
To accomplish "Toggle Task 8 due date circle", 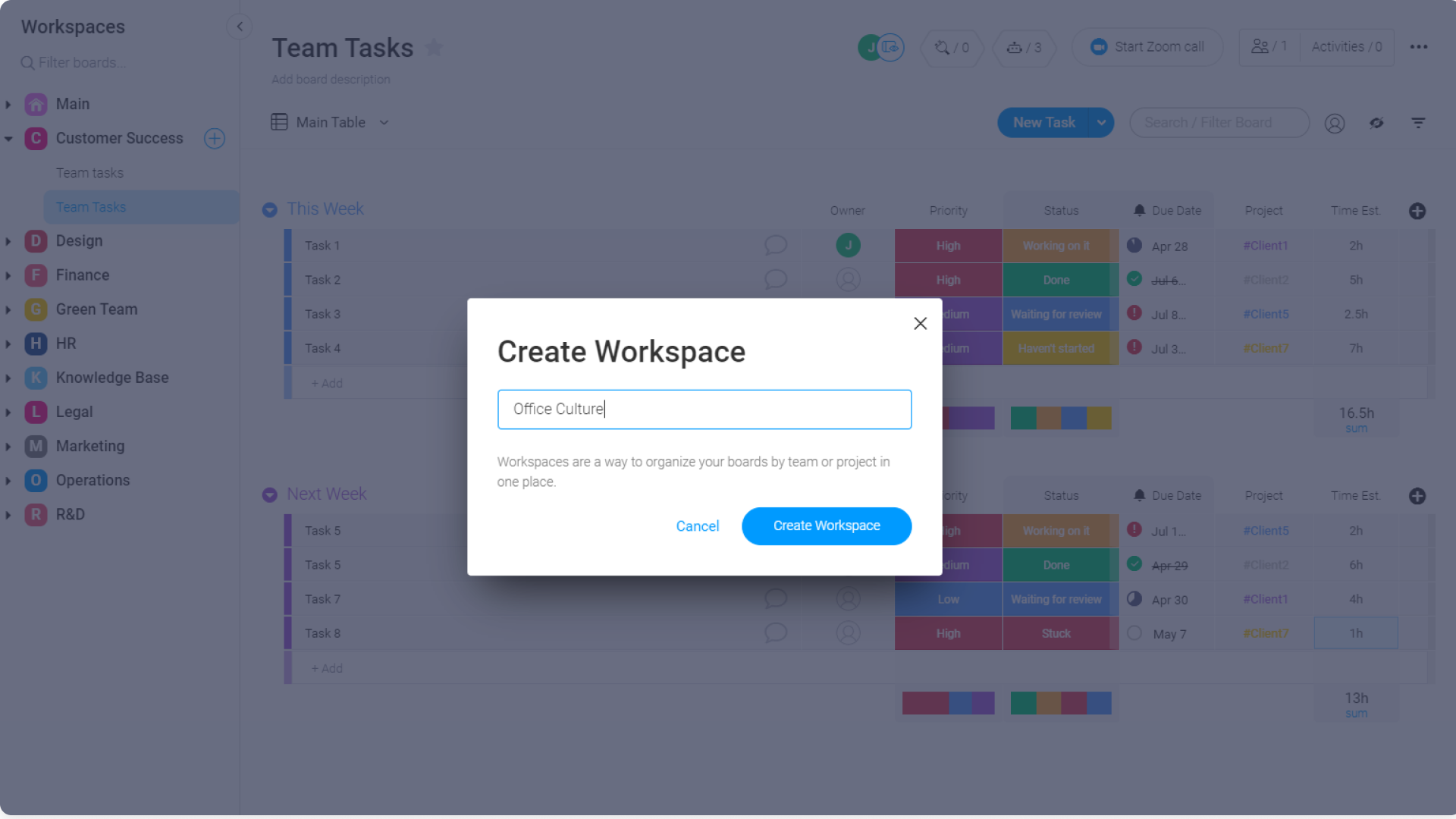I will click(1134, 632).
